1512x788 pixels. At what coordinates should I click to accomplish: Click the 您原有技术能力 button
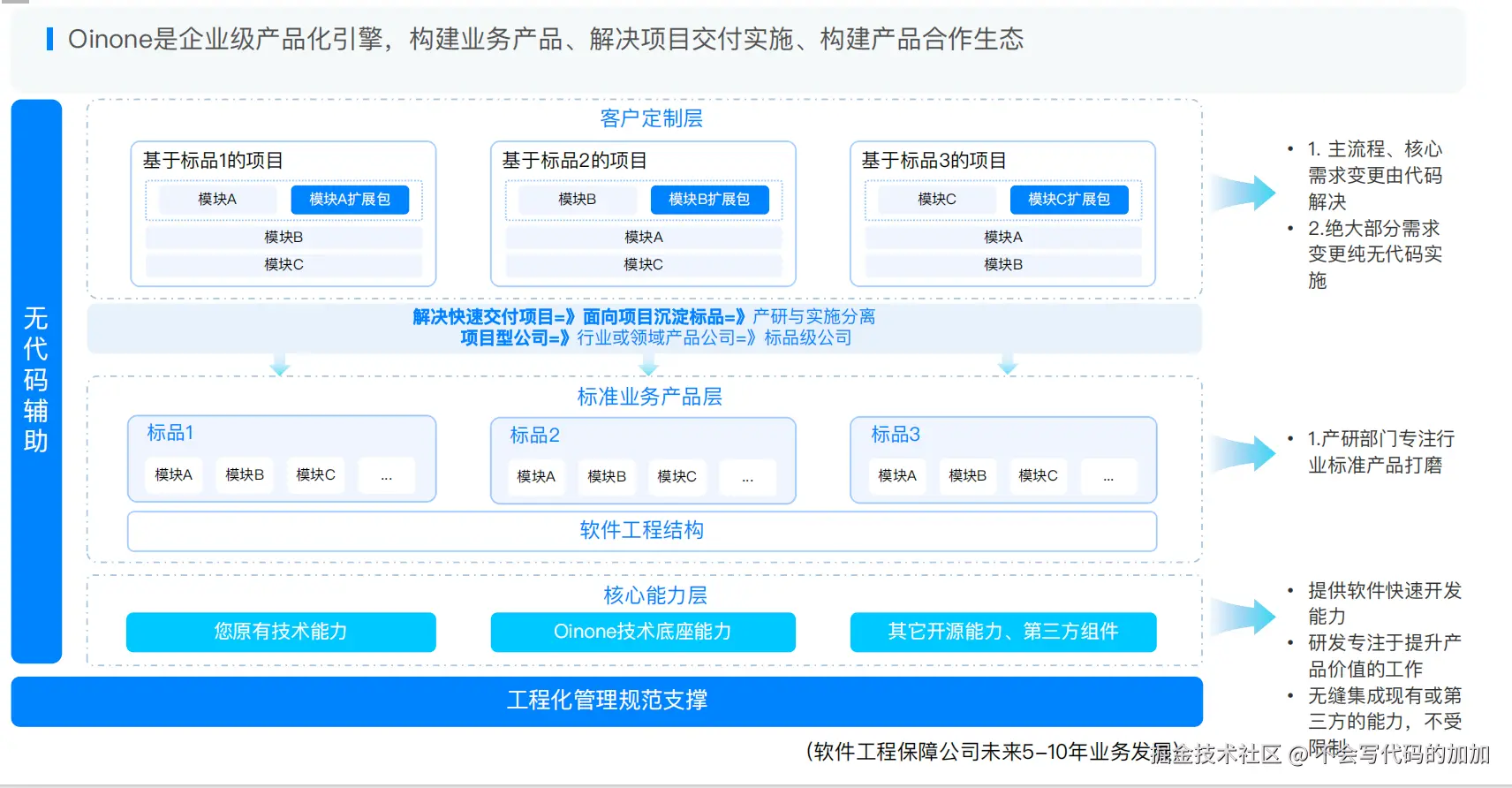281,633
